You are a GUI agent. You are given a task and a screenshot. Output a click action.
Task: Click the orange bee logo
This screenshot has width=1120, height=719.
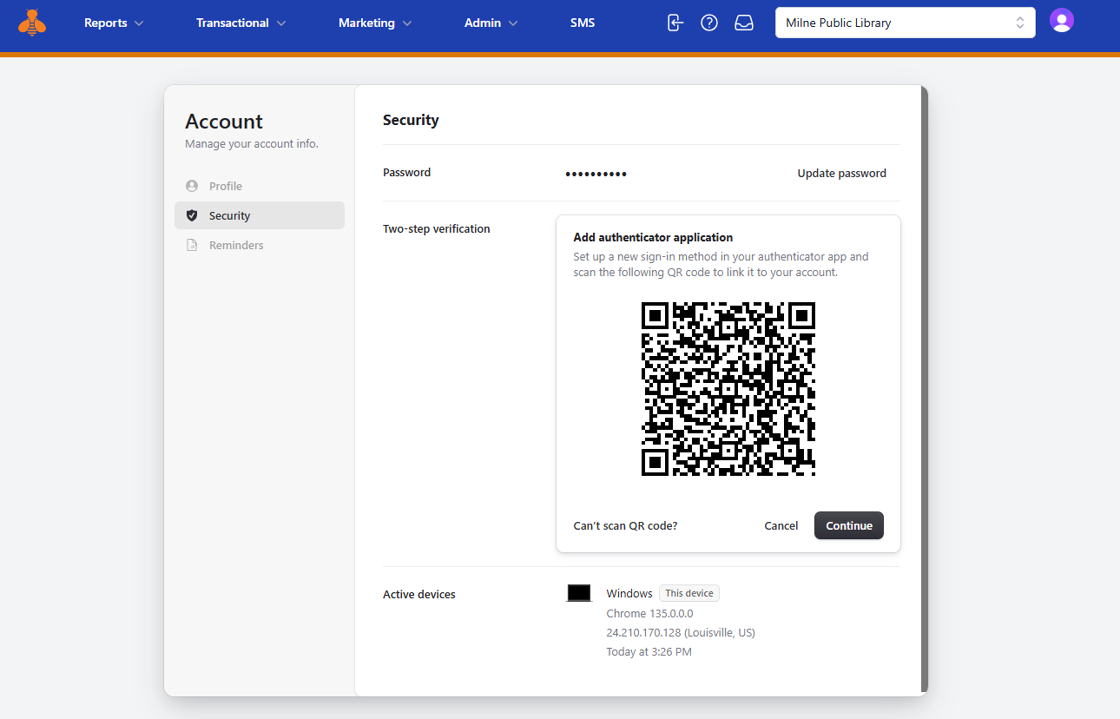(32, 23)
